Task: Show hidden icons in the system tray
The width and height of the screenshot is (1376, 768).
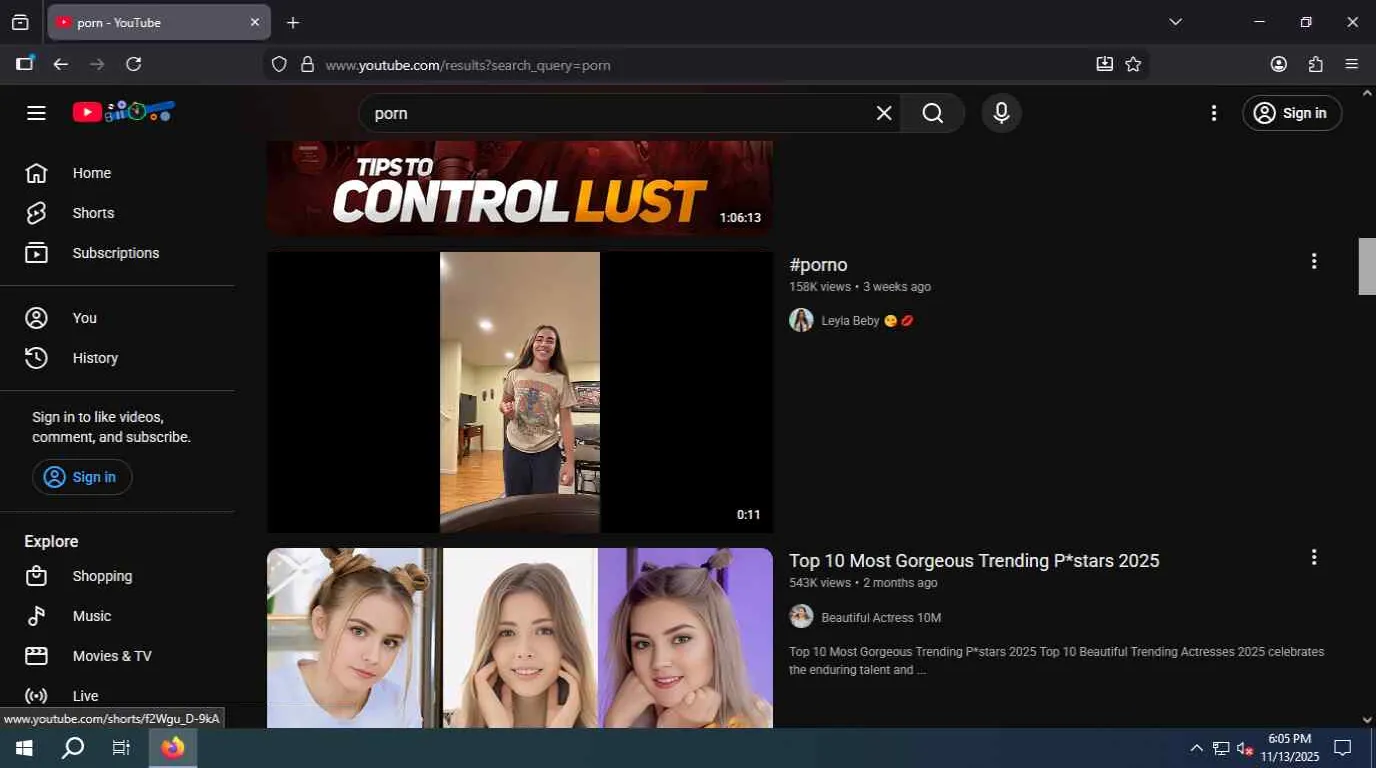Action: click(x=1196, y=748)
